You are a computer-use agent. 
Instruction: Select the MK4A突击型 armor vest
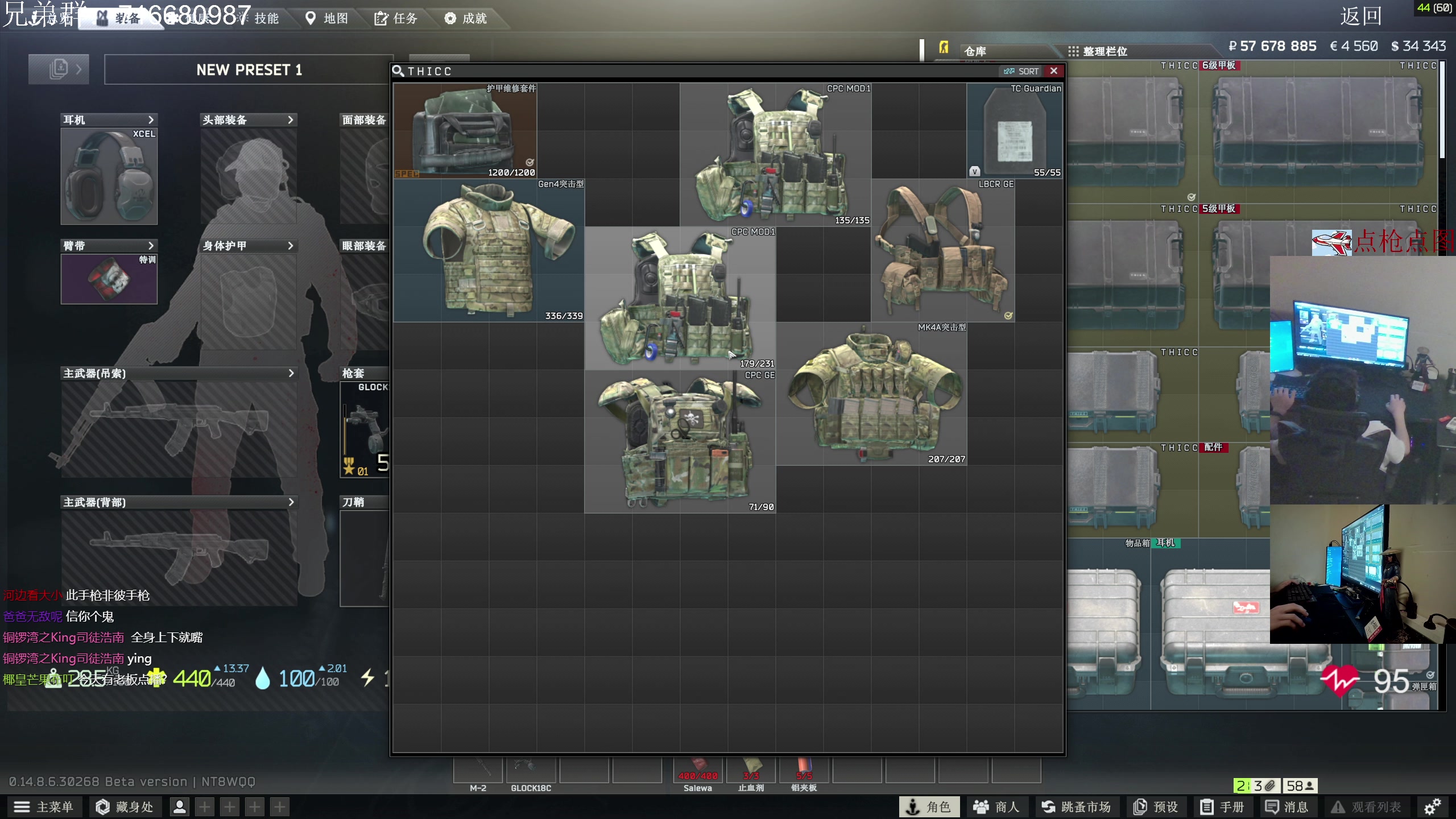[871, 394]
